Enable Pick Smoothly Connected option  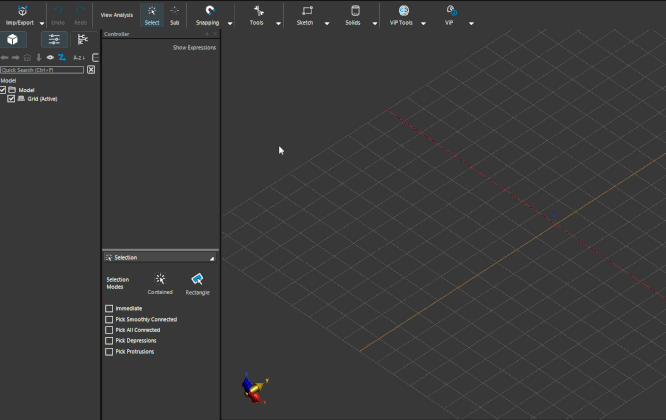109,319
